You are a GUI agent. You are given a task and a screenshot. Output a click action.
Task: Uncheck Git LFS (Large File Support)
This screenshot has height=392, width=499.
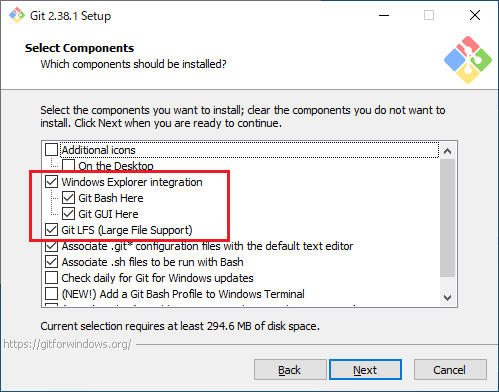51,230
